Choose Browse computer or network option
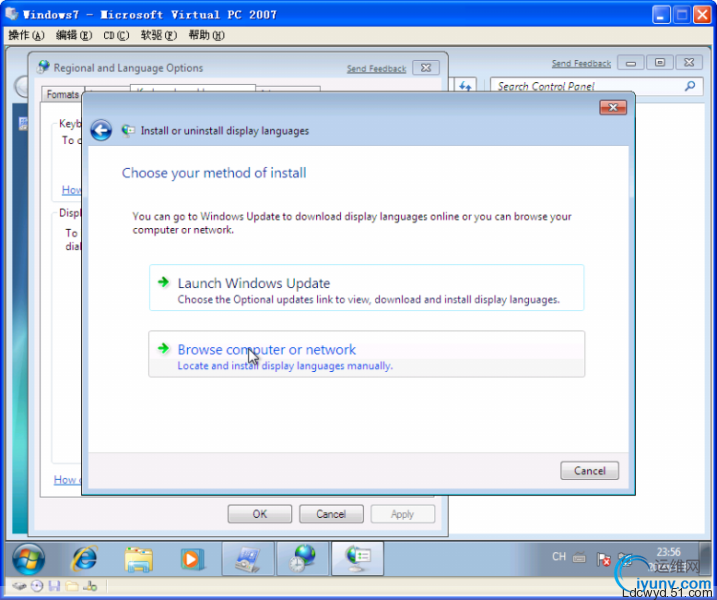The image size is (717, 600). [366, 354]
